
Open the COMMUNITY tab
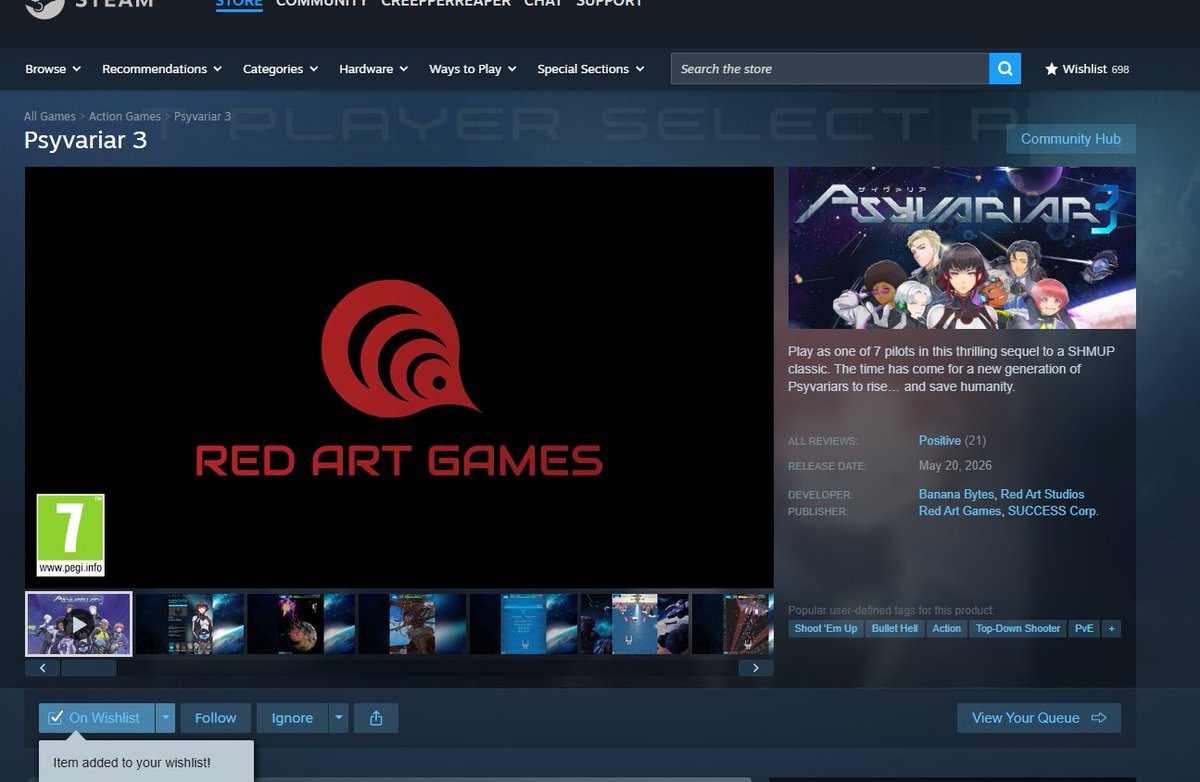click(321, 4)
